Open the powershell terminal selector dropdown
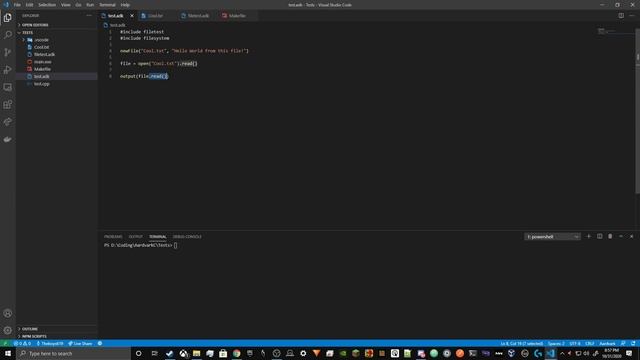640x360 pixels. [x=552, y=236]
